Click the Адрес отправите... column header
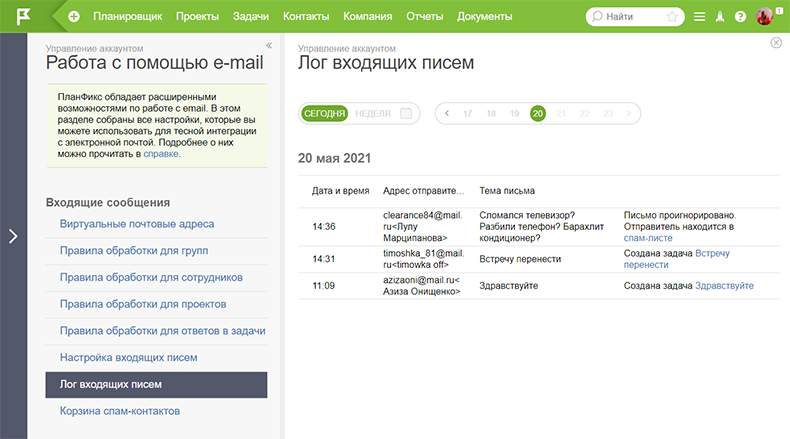Screen dimensions: 790x439 pyautogui.click(x=423, y=191)
